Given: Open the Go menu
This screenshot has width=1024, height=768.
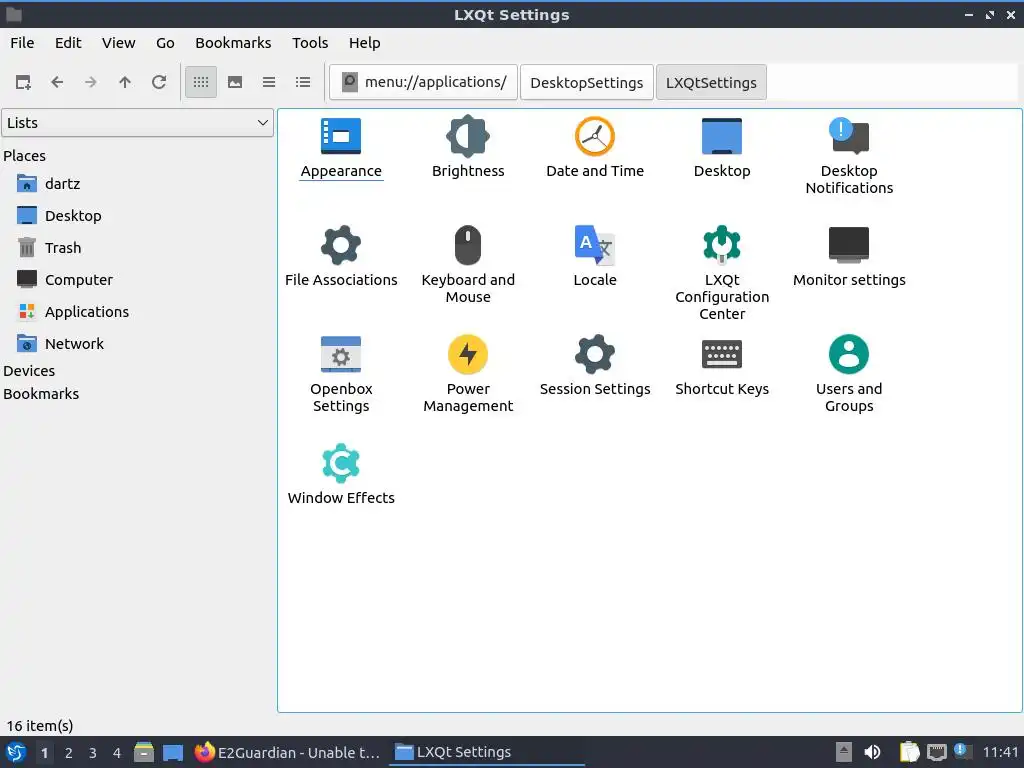Looking at the screenshot, I should click(x=165, y=43).
